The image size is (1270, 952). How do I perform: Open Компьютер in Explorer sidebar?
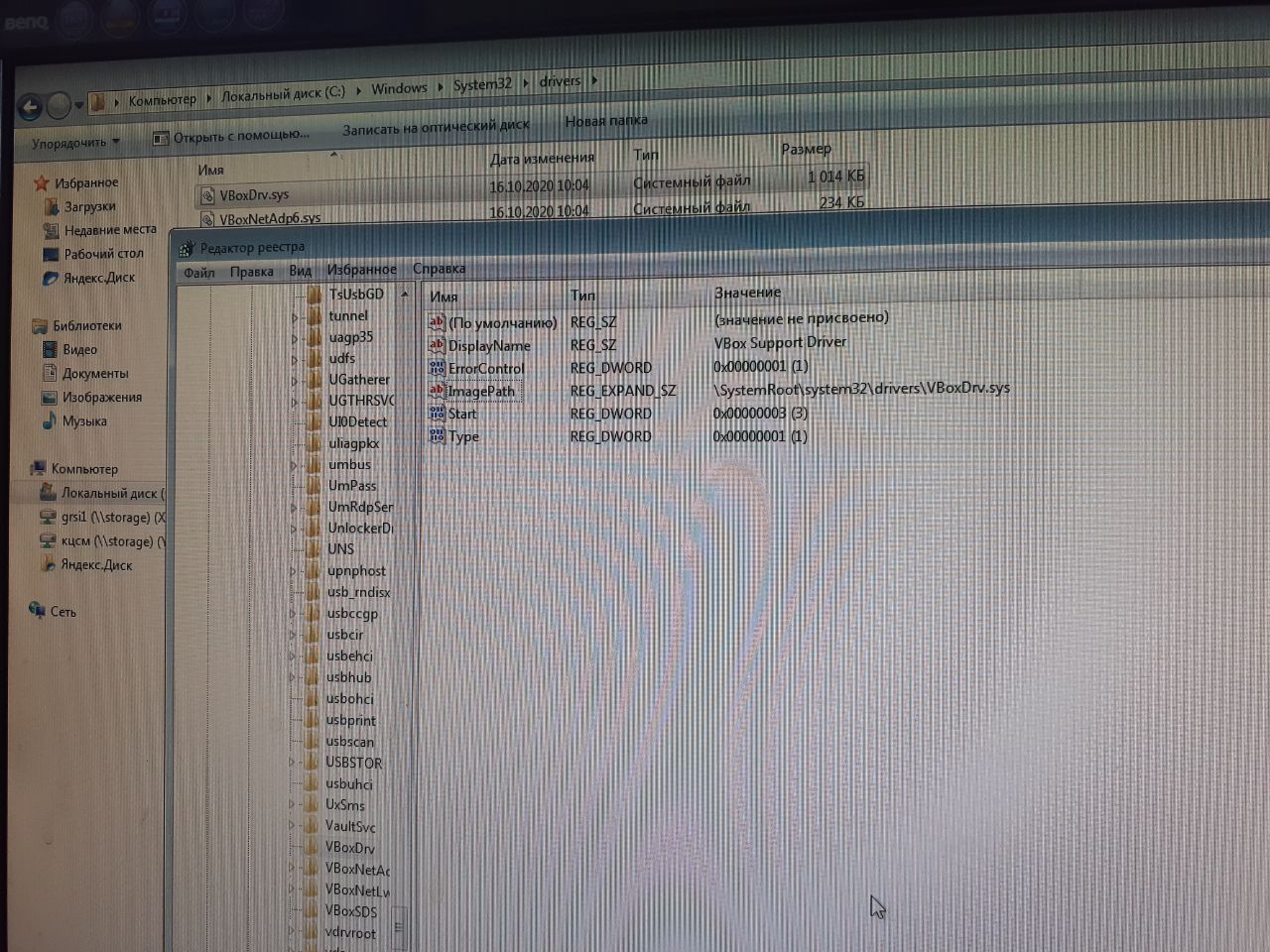[x=84, y=469]
